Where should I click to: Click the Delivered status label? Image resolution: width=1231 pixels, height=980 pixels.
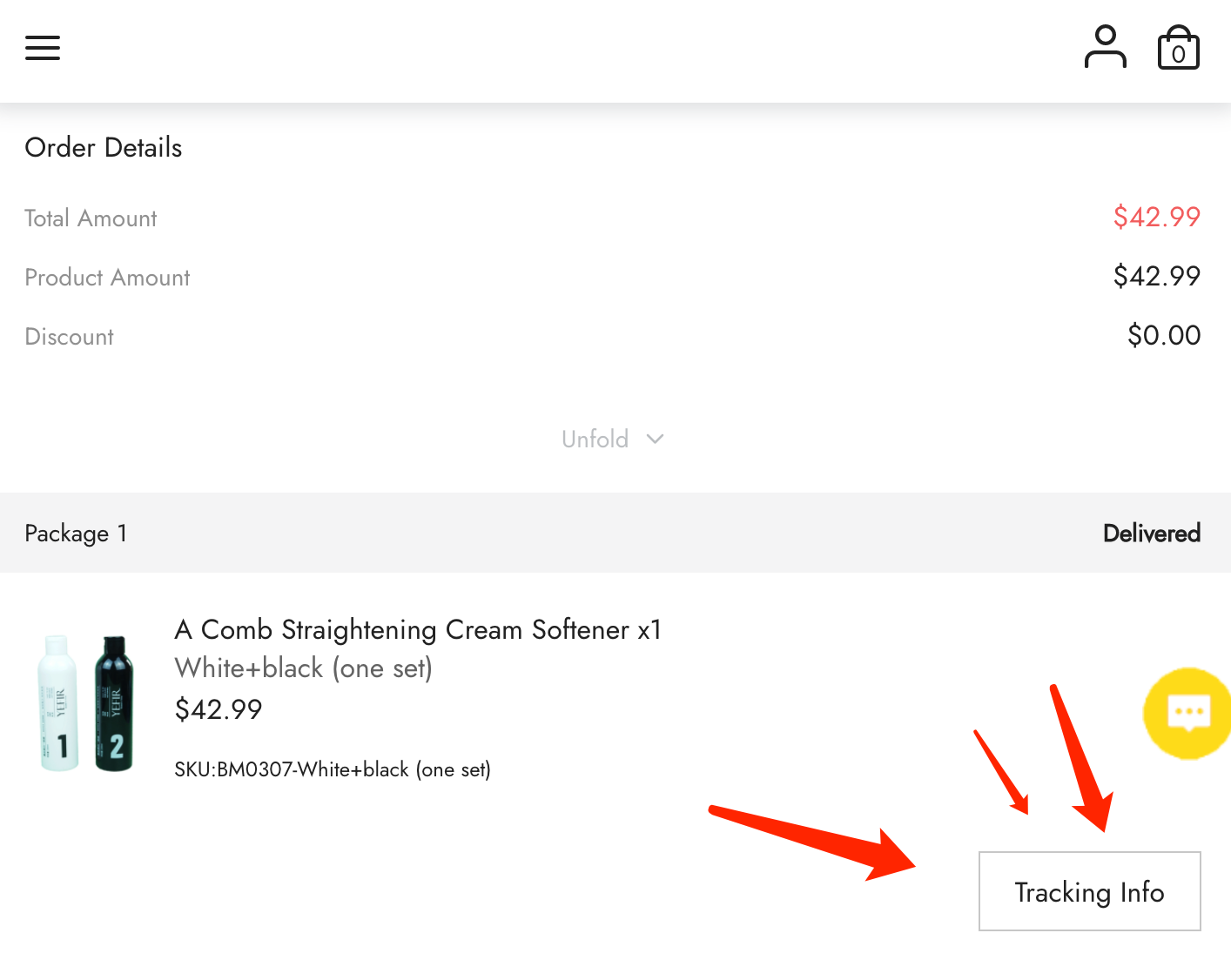[x=1152, y=533]
